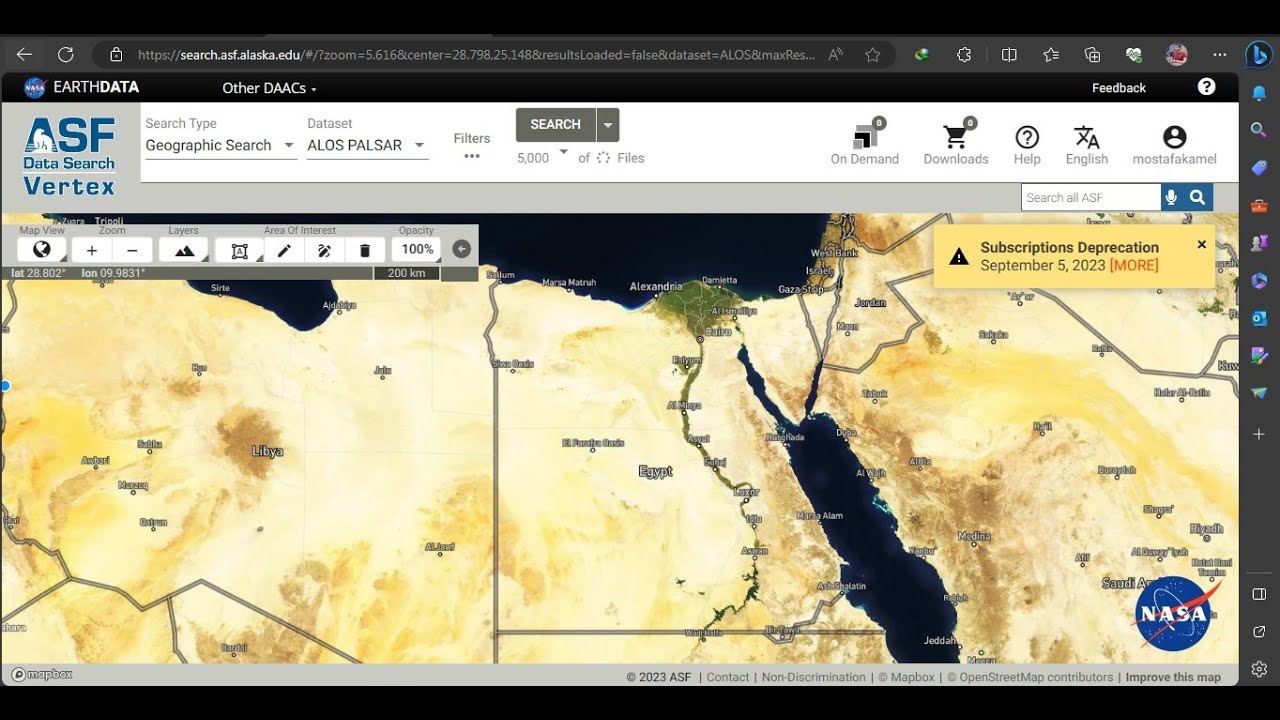Click the sidebar shopping tag icon
Image resolution: width=1280 pixels, height=720 pixels.
(1259, 168)
